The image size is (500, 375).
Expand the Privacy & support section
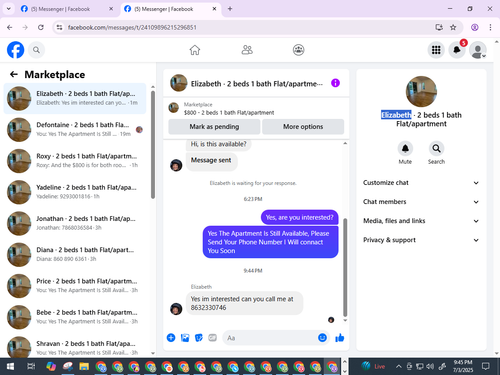(x=421, y=240)
